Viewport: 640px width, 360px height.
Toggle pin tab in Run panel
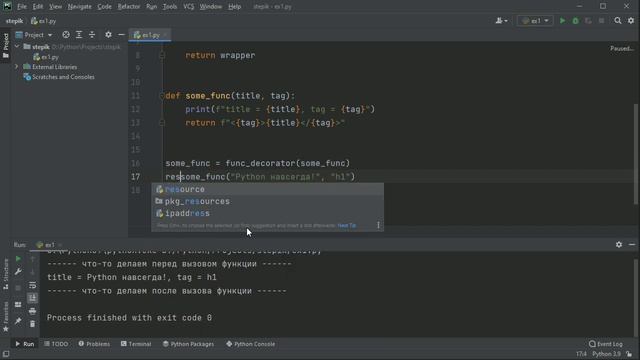[x=18, y=321]
